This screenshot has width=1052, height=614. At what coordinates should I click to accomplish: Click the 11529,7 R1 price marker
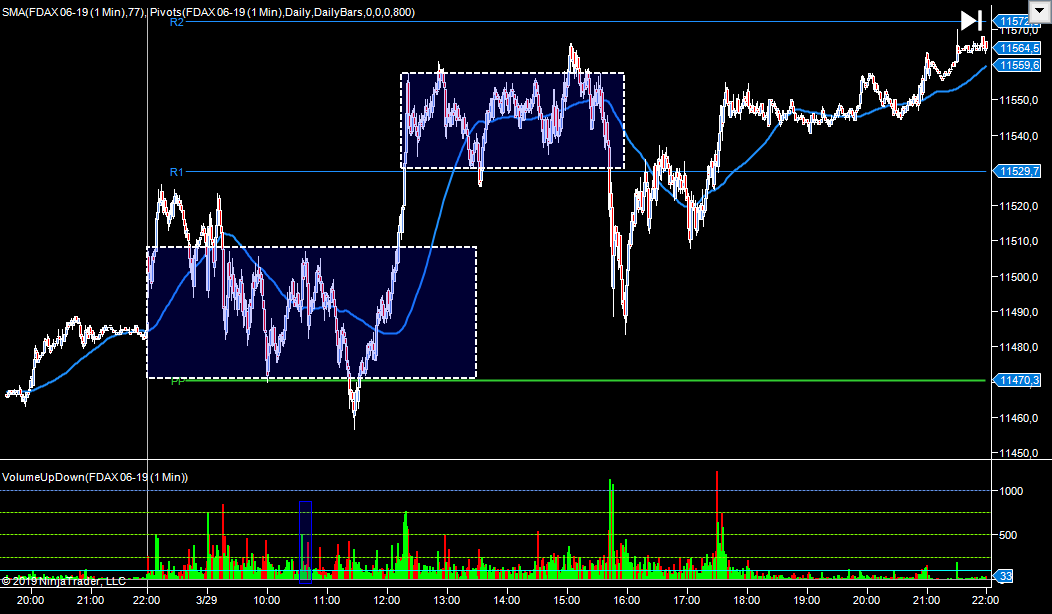click(x=1018, y=172)
